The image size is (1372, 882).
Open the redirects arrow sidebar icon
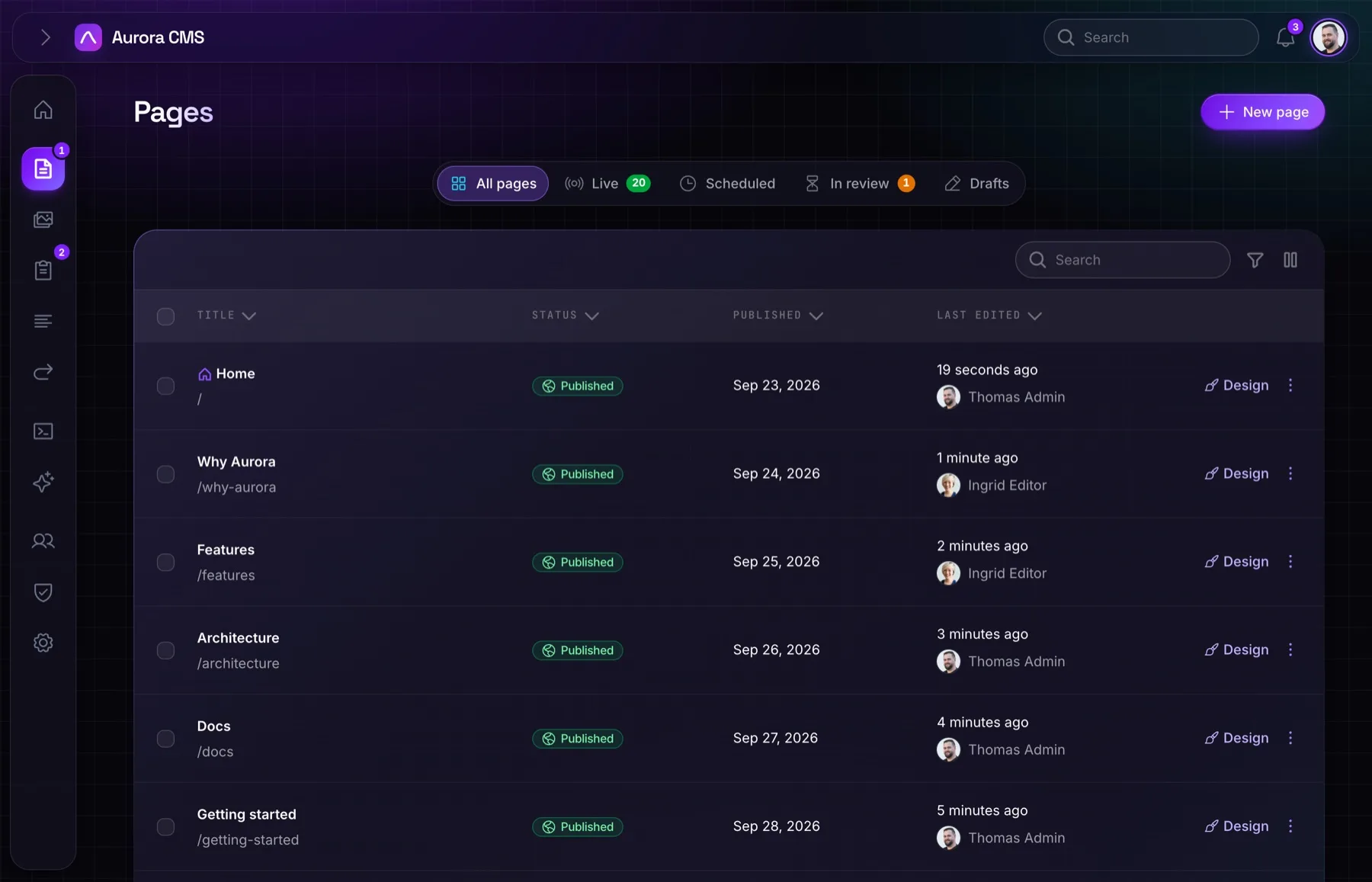(43, 372)
